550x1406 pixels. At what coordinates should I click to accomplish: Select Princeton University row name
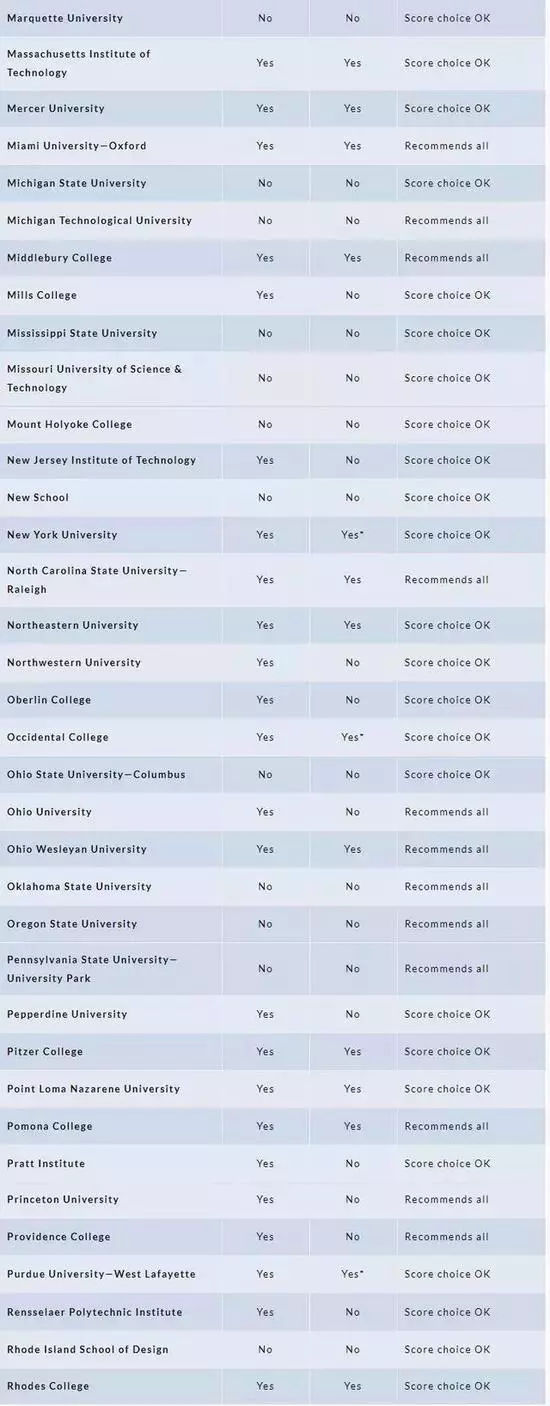pyautogui.click(x=63, y=1199)
